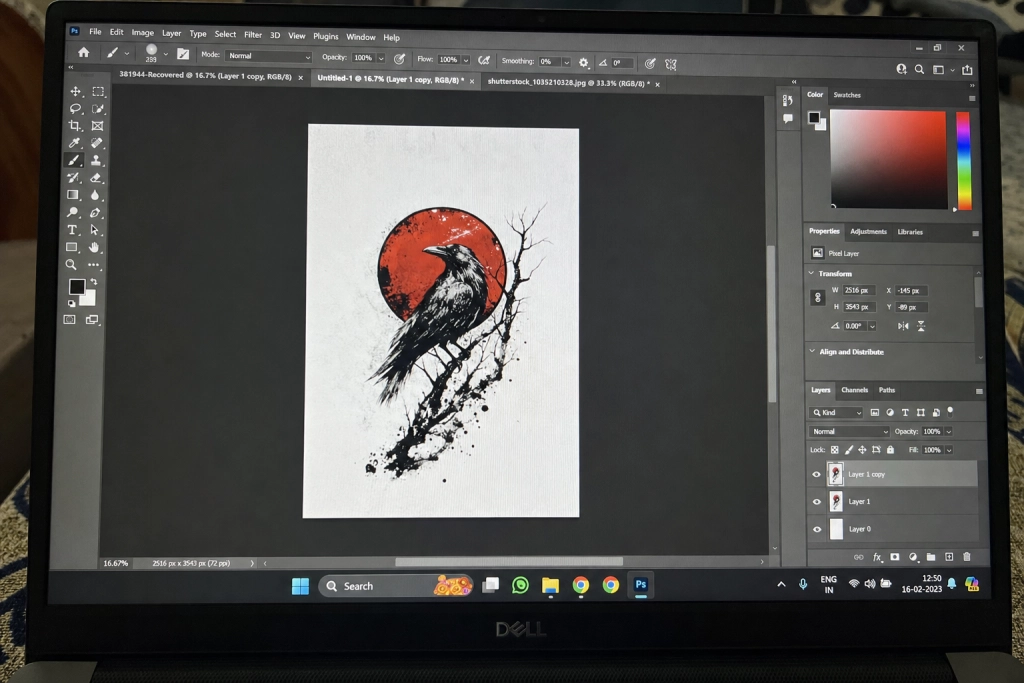1024x683 pixels.
Task: Select the Lasso tool
Action: tap(75, 108)
